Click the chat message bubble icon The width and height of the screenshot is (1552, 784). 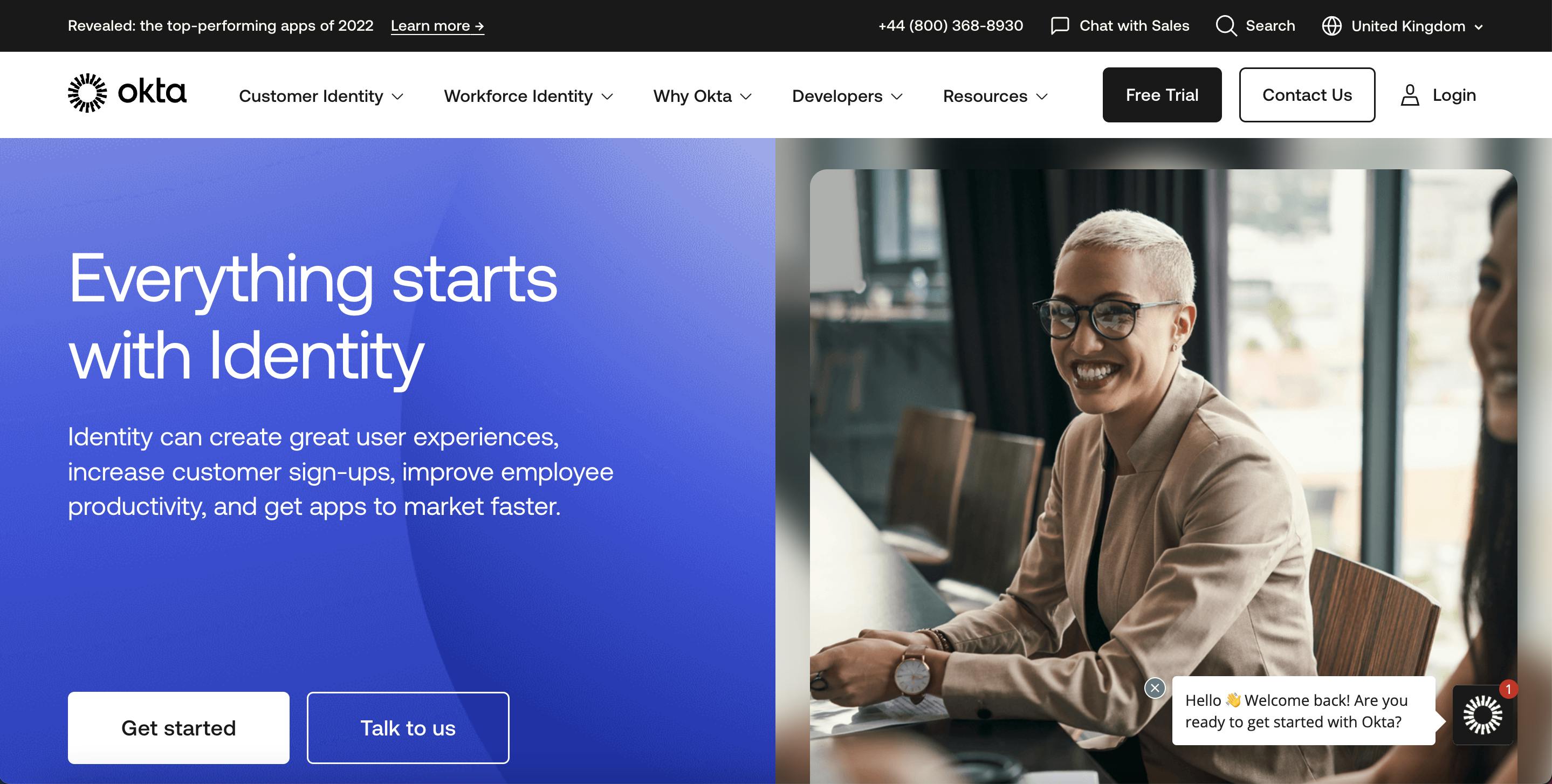1058,25
